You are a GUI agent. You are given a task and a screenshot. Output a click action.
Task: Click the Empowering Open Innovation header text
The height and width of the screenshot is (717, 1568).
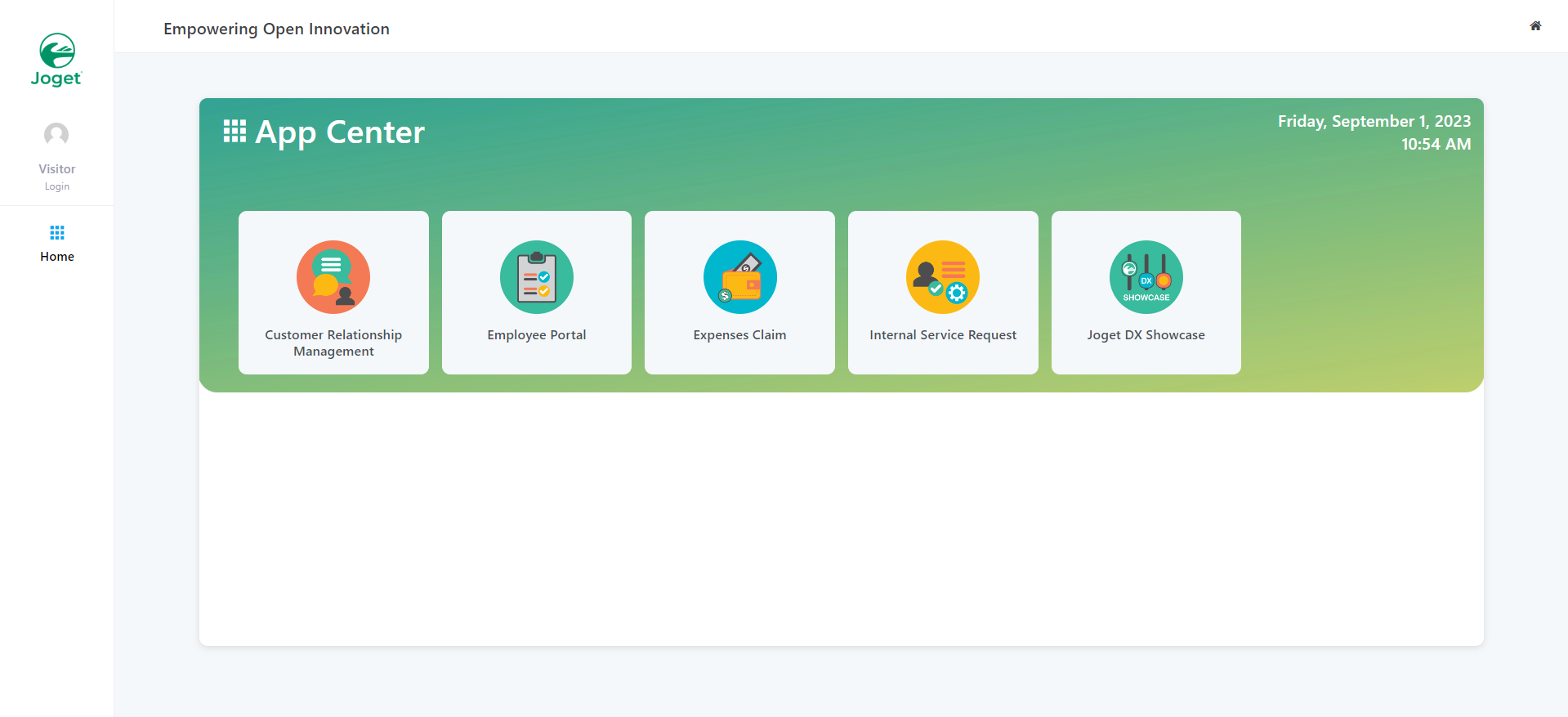point(276,29)
